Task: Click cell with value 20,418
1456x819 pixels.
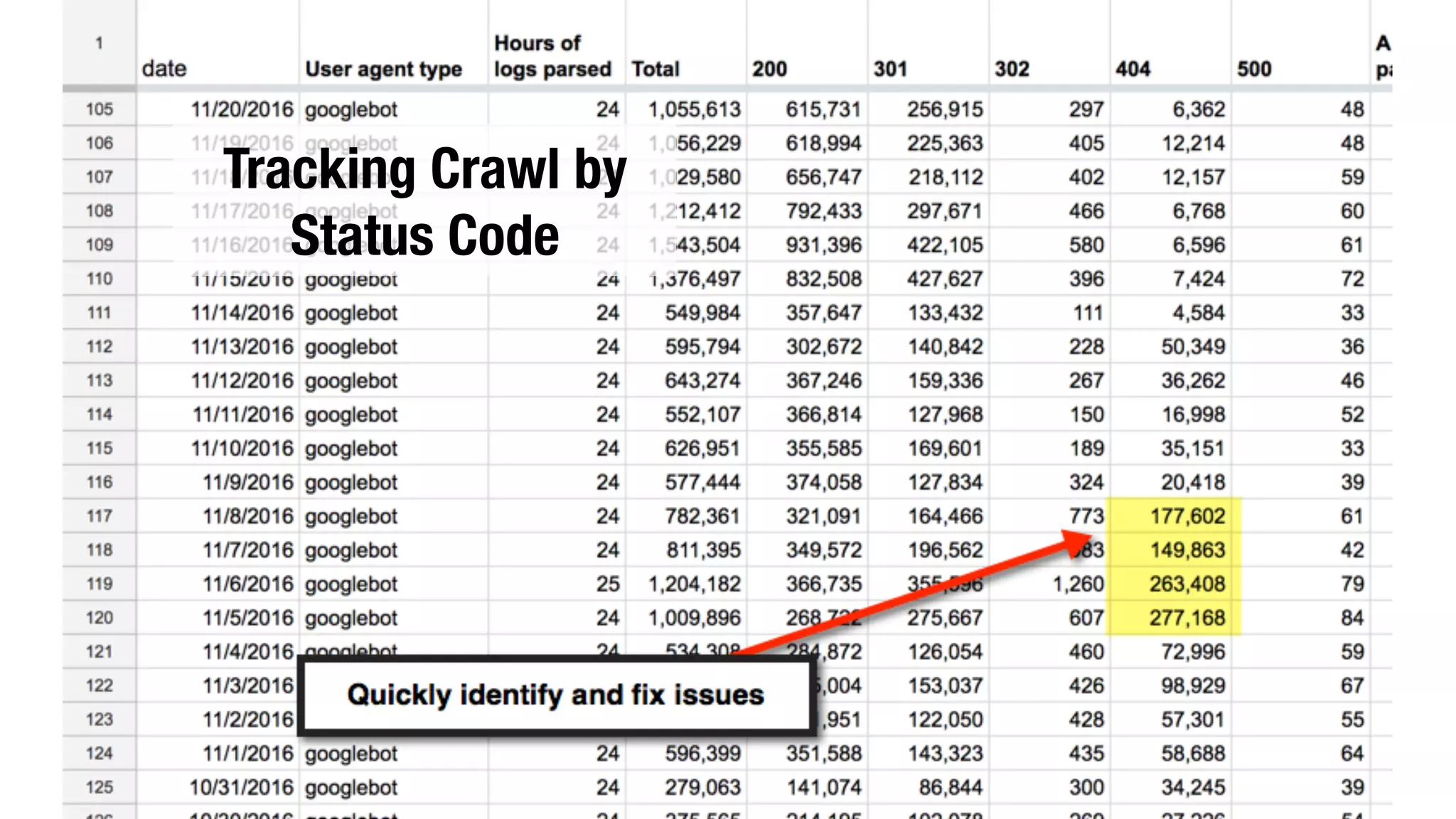Action: (1170, 482)
